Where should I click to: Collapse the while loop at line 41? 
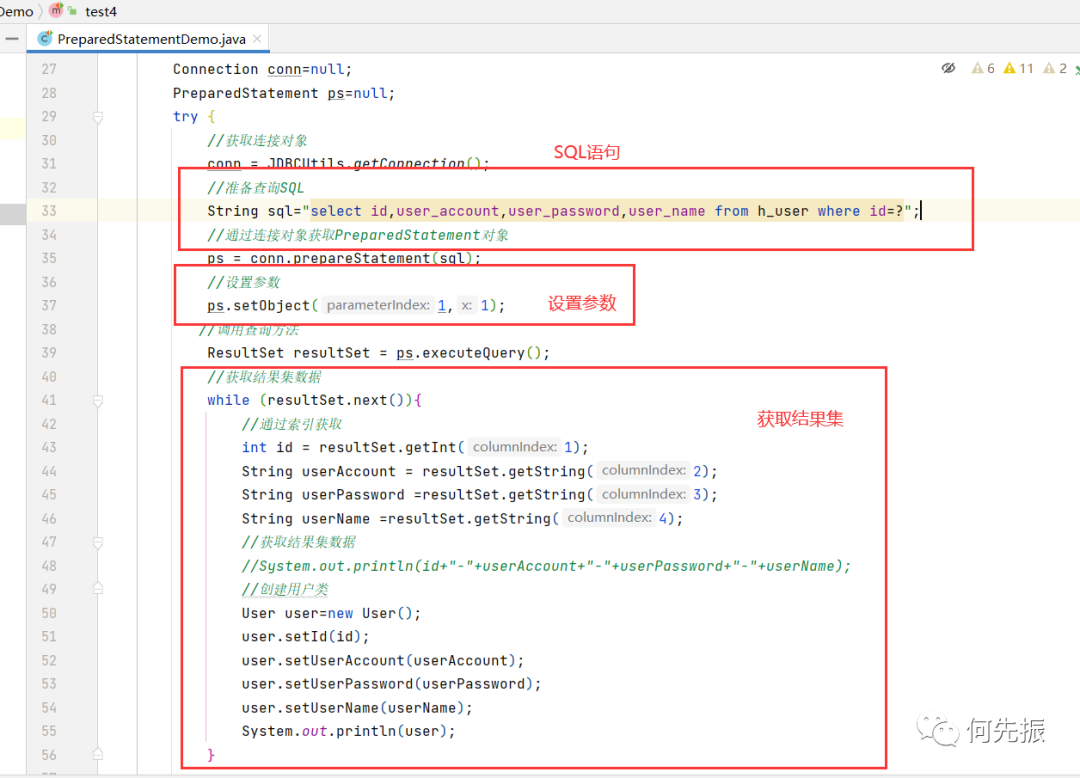(98, 401)
